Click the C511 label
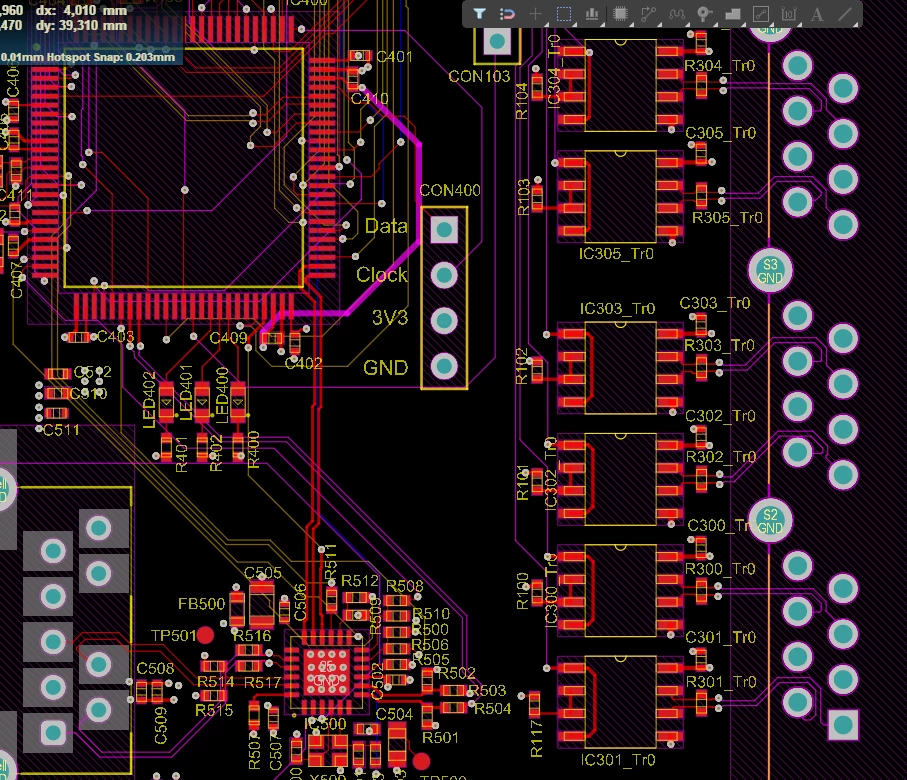 click(61, 430)
